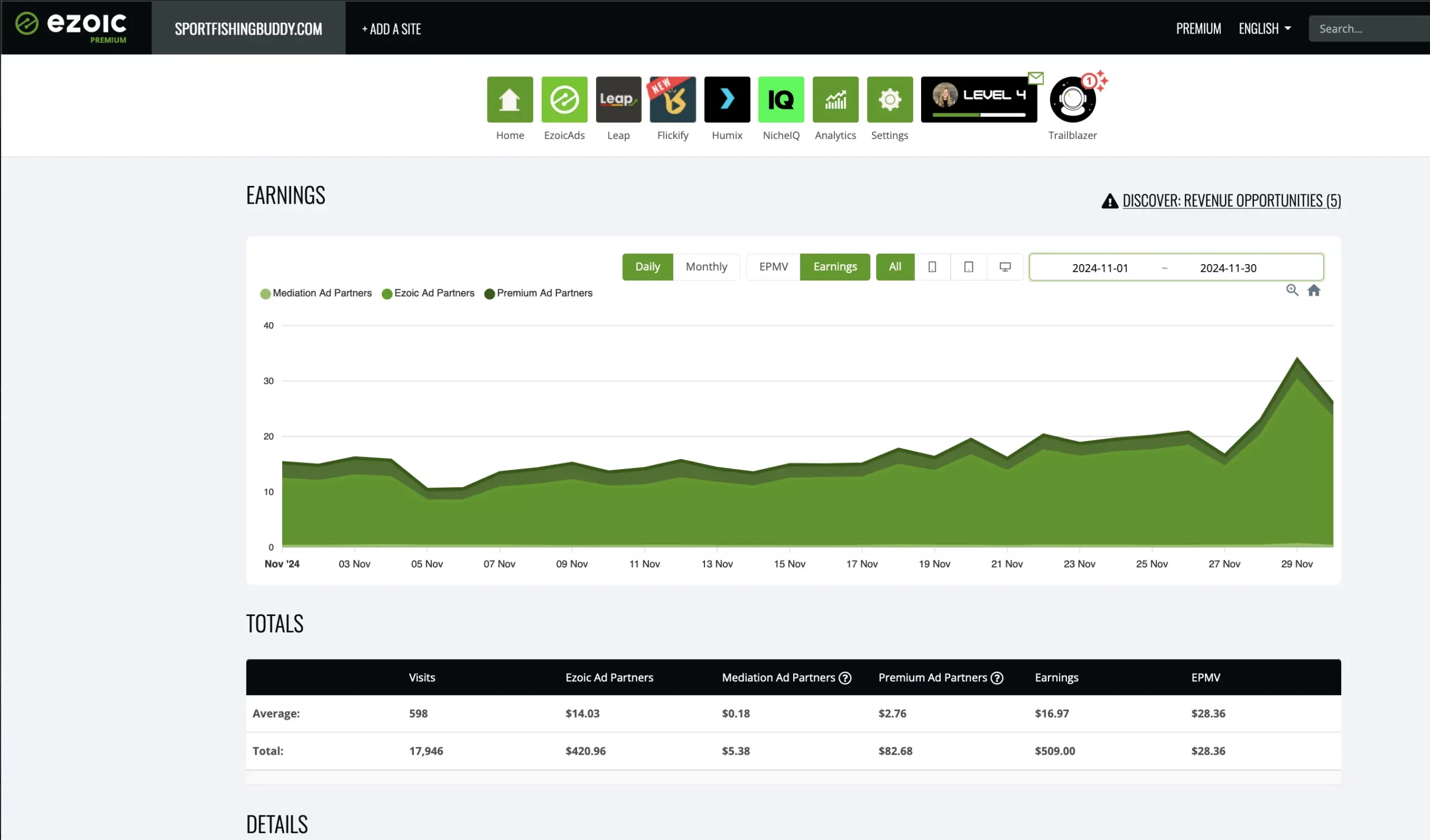Click + ADD A SITE

tap(392, 29)
